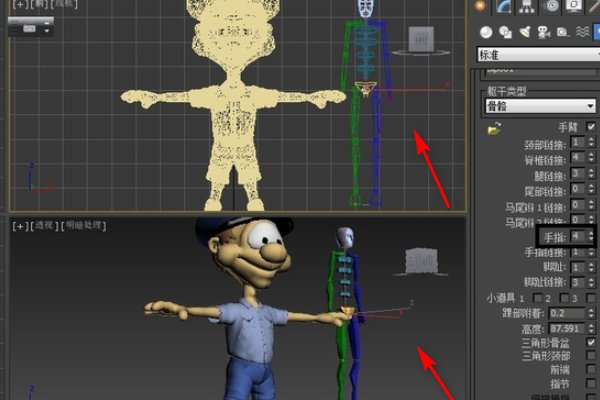Screen dimensions: 600x400
Task: Open the 骨骼 body type dropdown
Action: point(540,106)
